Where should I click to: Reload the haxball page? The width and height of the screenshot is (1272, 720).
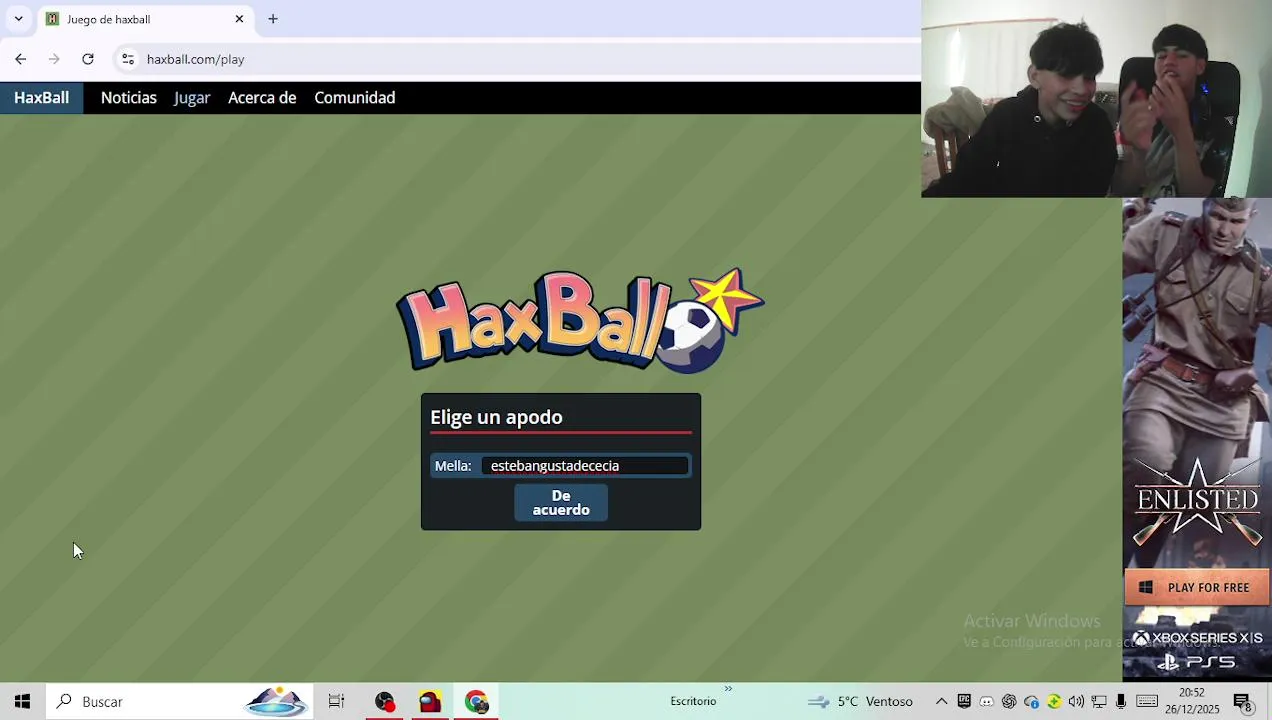(x=88, y=59)
